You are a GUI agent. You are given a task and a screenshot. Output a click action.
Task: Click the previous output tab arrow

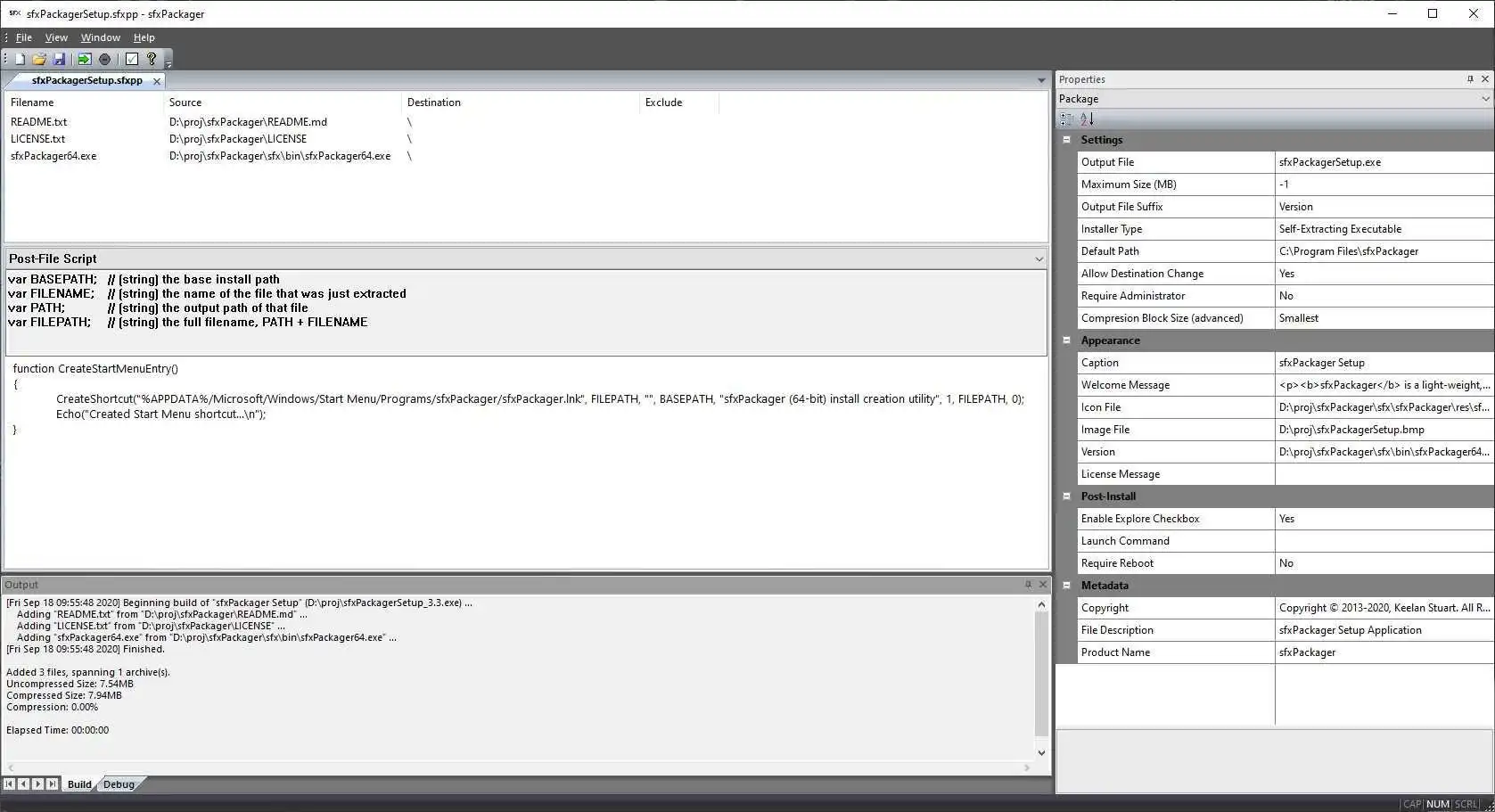point(23,784)
